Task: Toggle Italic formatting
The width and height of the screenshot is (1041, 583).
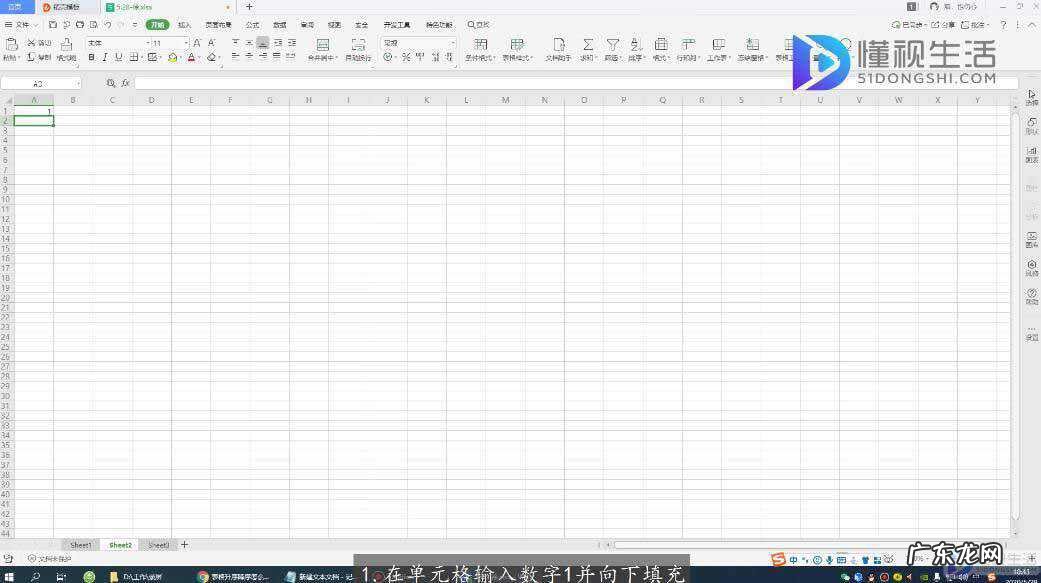Action: (105, 58)
